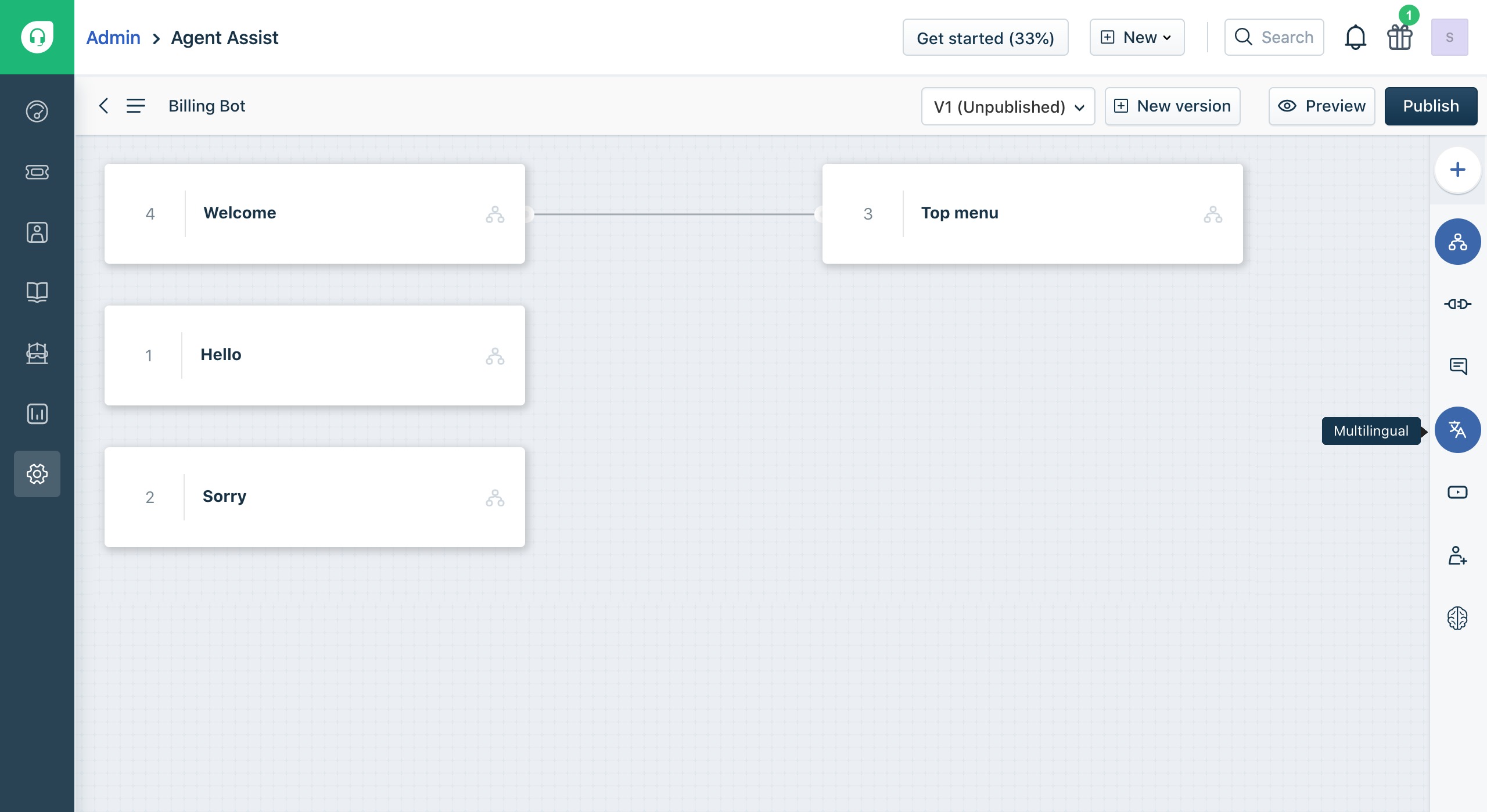Click the Multilingual translate icon
1487x812 pixels.
[1457, 430]
